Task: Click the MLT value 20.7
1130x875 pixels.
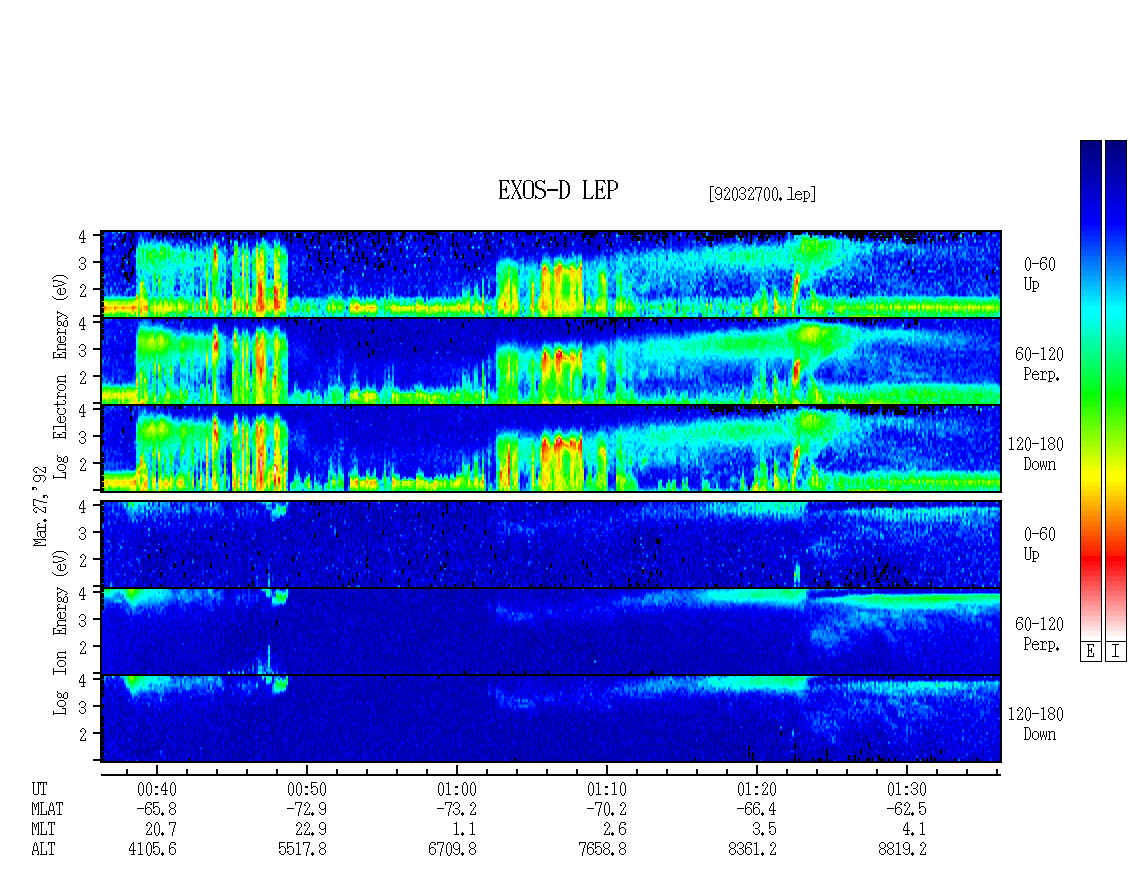Action: tap(161, 830)
